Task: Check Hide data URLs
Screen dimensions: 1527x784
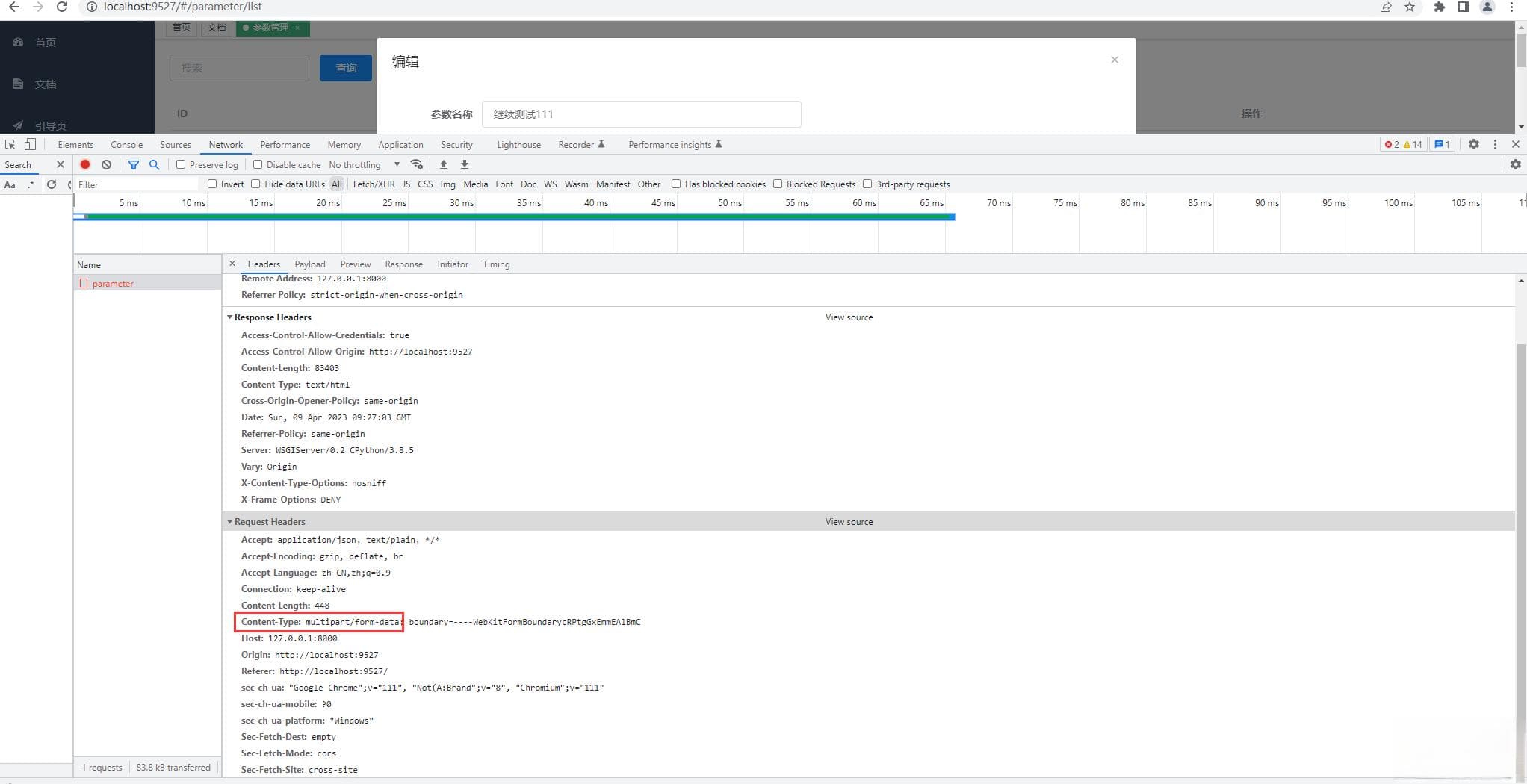Action: [255, 184]
